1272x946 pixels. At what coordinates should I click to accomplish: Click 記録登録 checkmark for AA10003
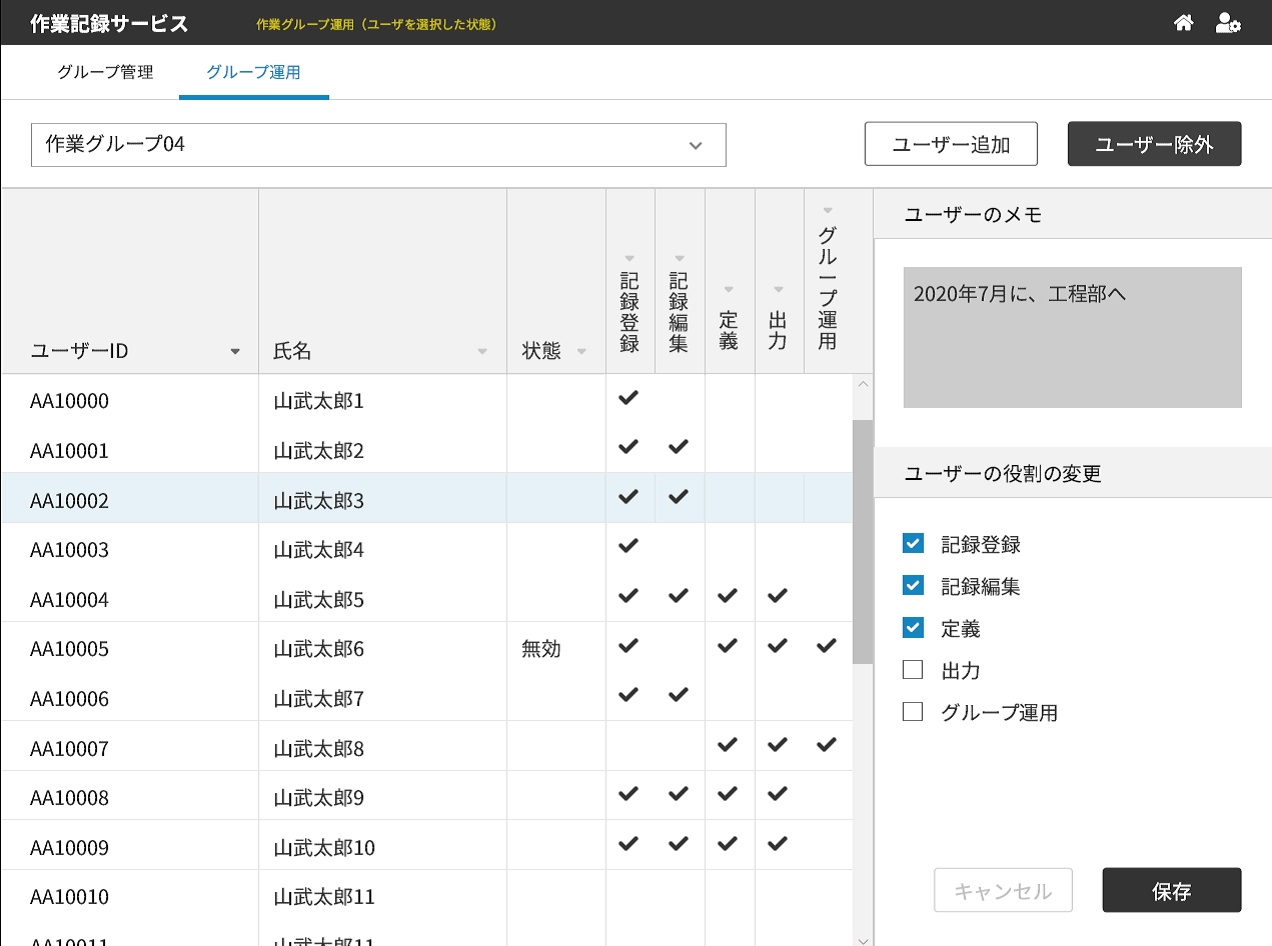coord(628,546)
